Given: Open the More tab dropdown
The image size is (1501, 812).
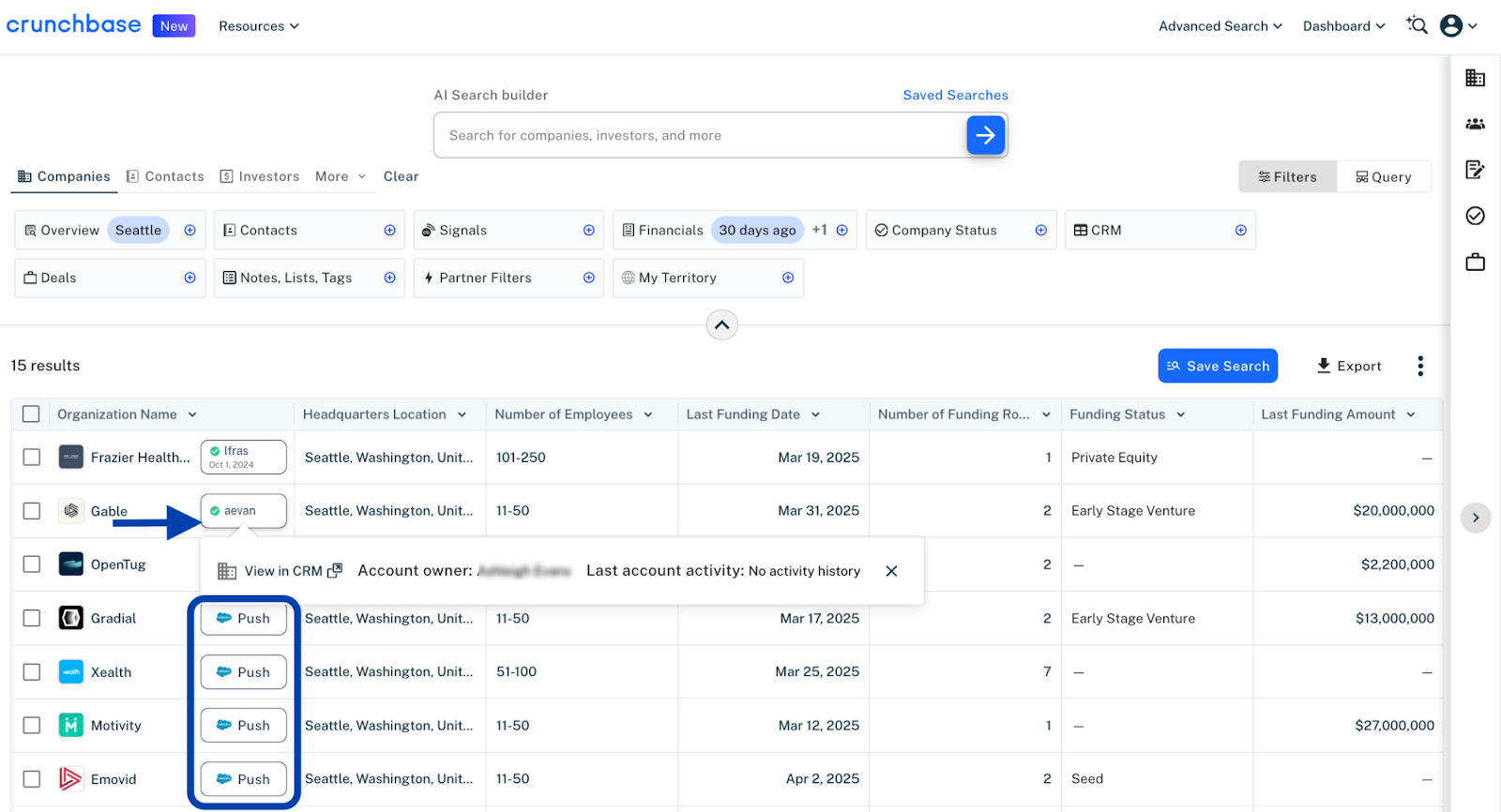Looking at the screenshot, I should click(x=341, y=176).
